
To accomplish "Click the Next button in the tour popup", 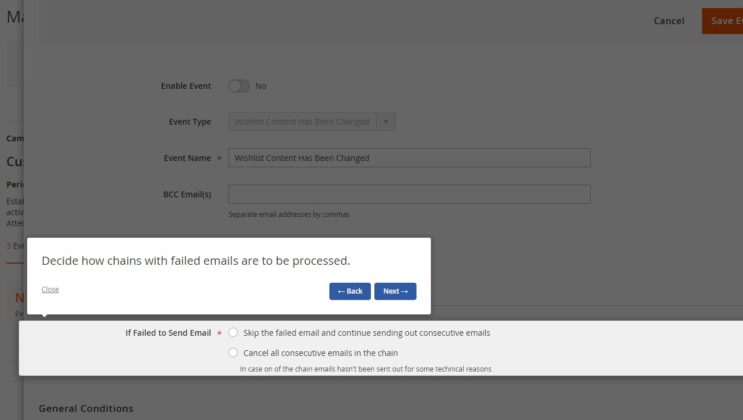I will pos(395,291).
